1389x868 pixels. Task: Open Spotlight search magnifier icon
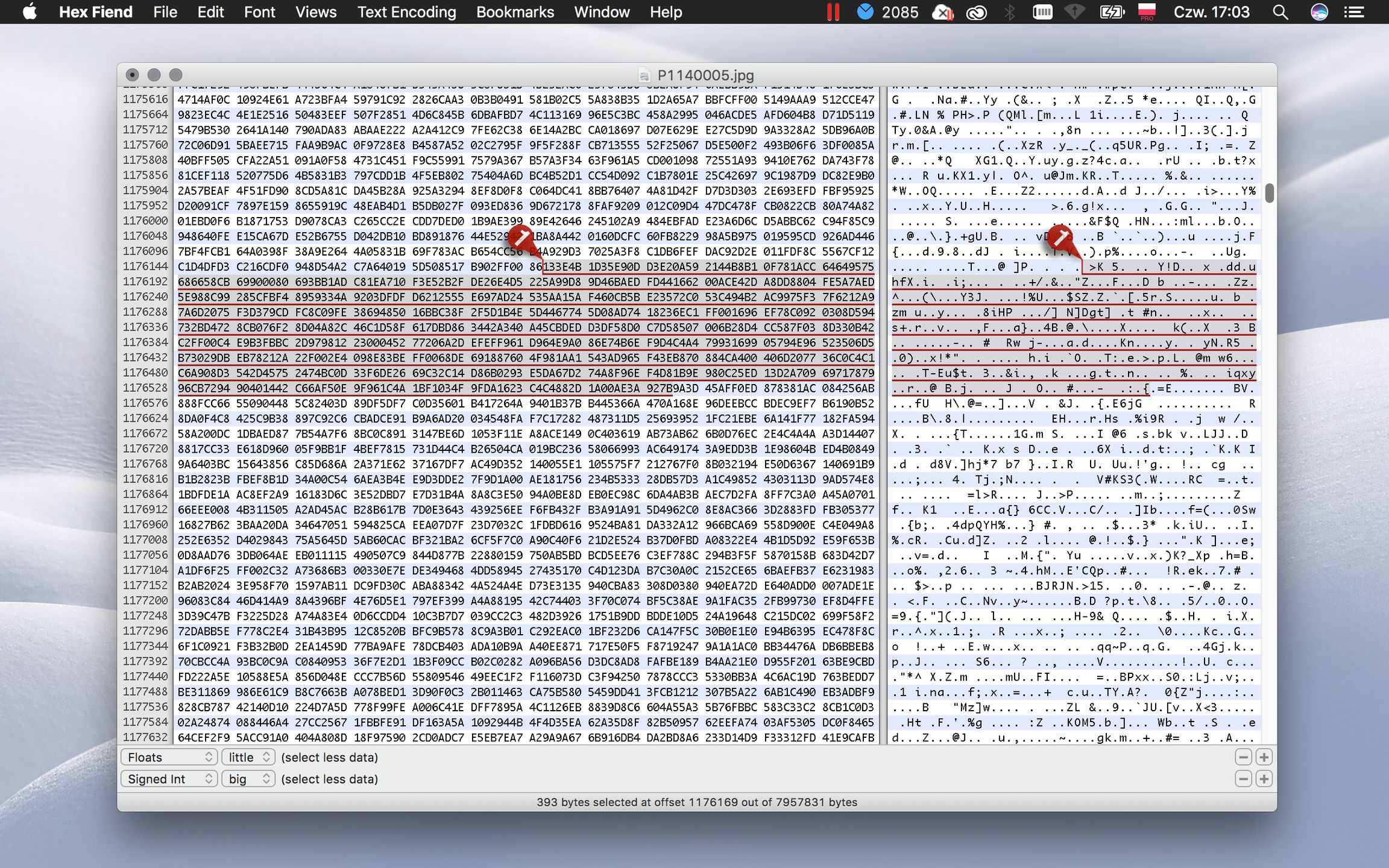1280,12
